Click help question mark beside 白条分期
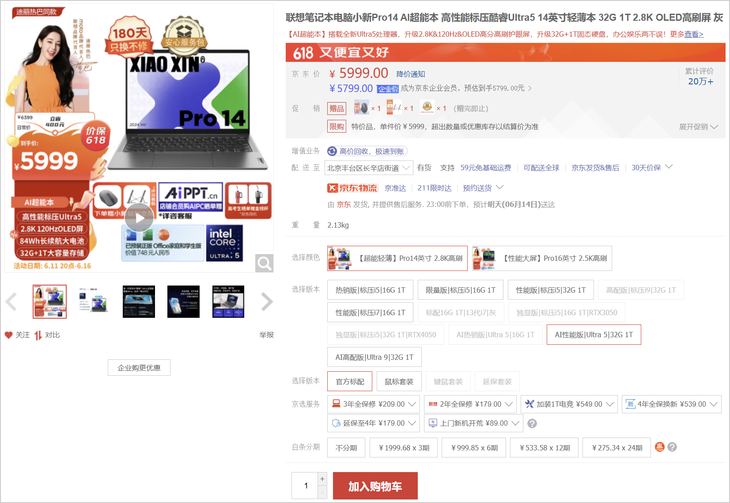This screenshot has height=503, width=730. pos(672,447)
